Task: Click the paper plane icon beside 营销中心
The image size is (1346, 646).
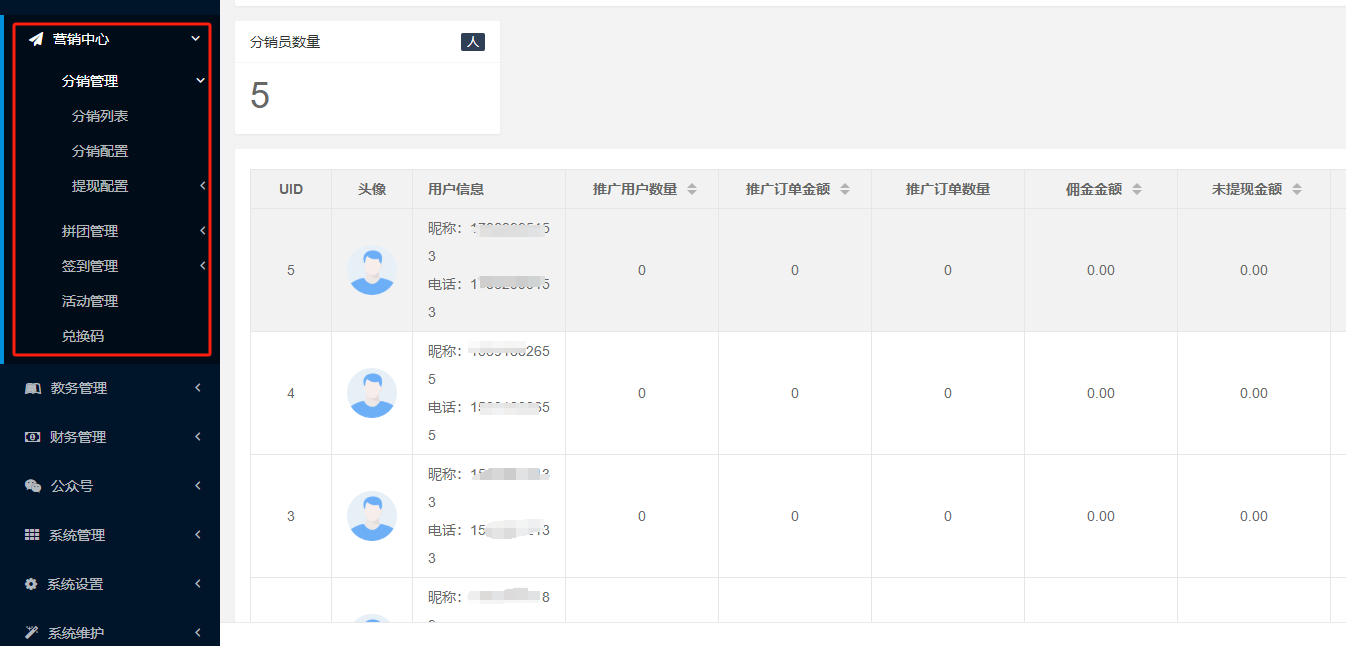Action: tap(36, 39)
